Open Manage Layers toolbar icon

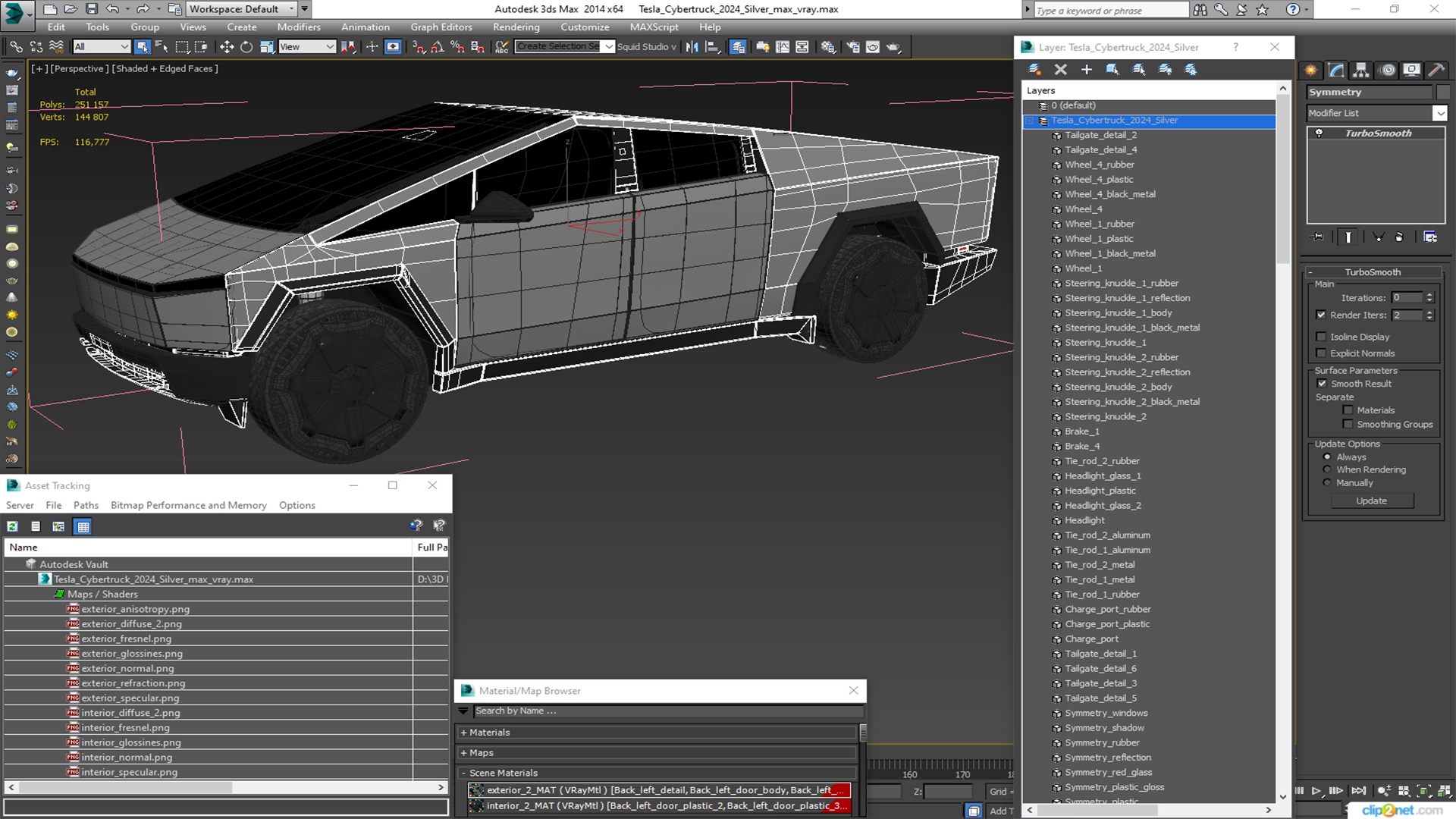click(738, 47)
